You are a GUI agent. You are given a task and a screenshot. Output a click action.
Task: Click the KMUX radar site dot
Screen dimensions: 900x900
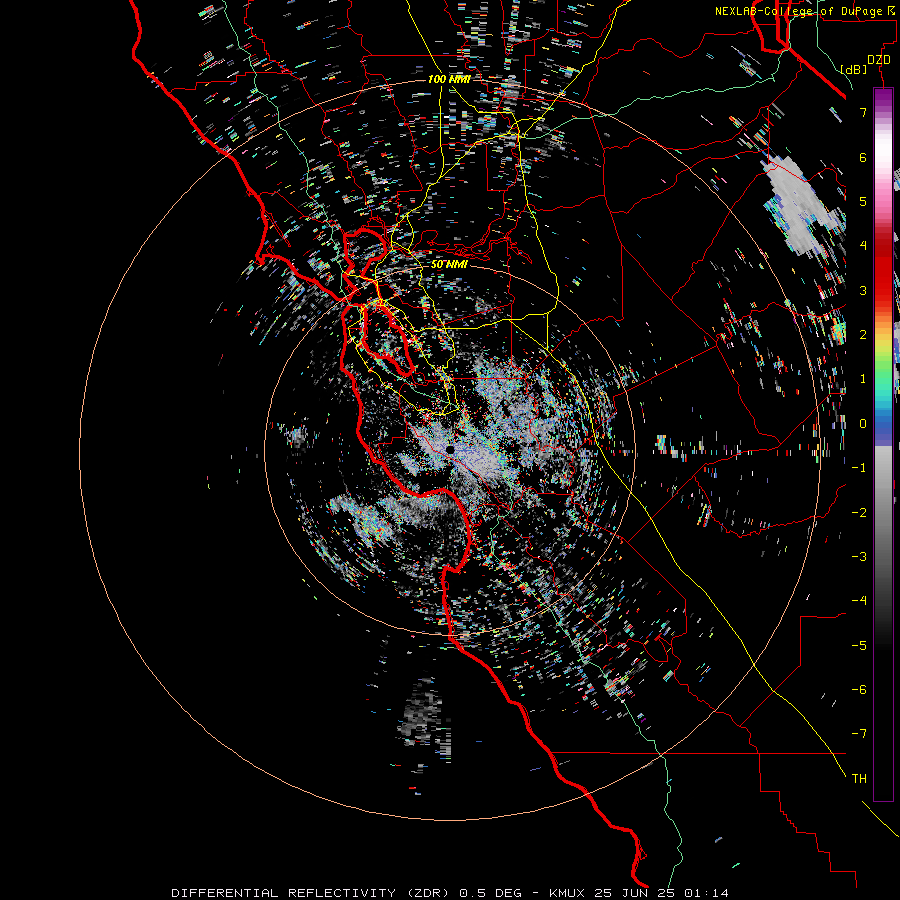(x=451, y=450)
